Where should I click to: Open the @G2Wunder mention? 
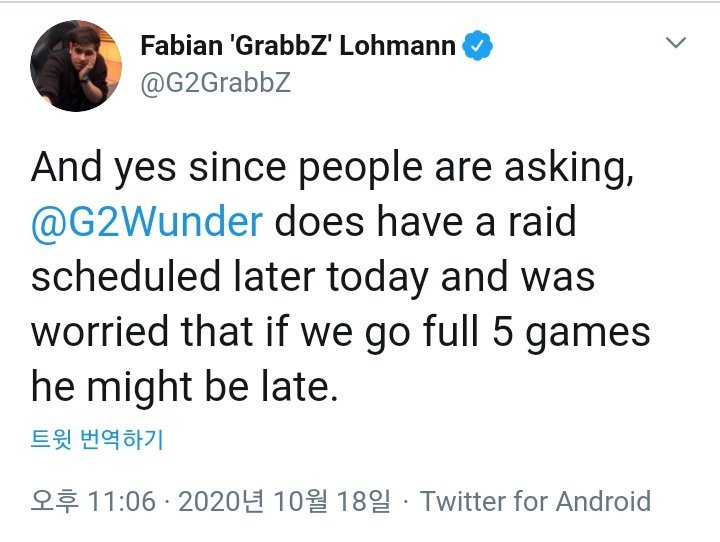click(x=147, y=221)
